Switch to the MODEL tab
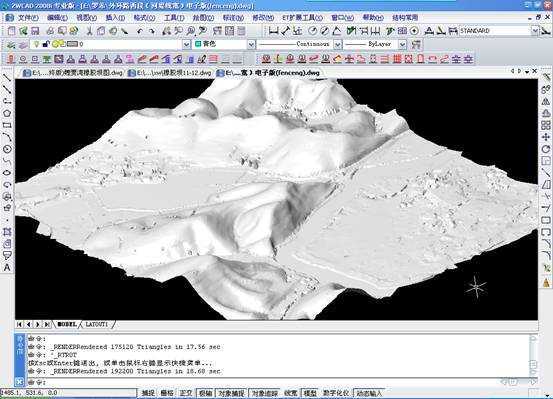 67,324
